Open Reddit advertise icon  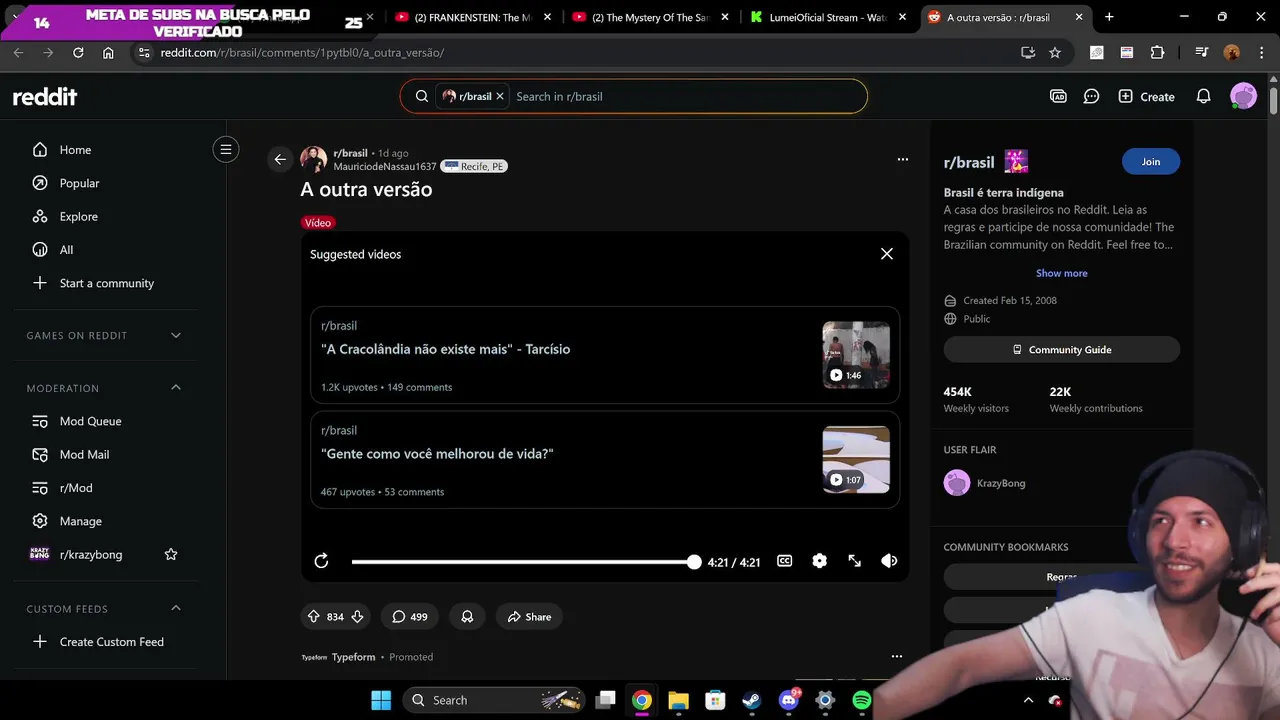pyautogui.click(x=1058, y=97)
